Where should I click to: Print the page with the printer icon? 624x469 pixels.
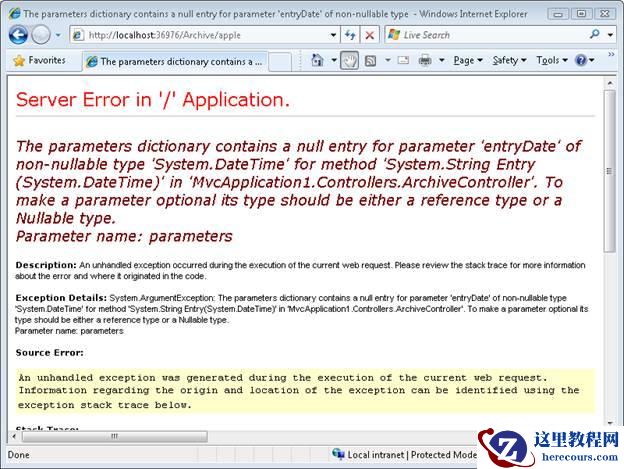tap(425, 60)
